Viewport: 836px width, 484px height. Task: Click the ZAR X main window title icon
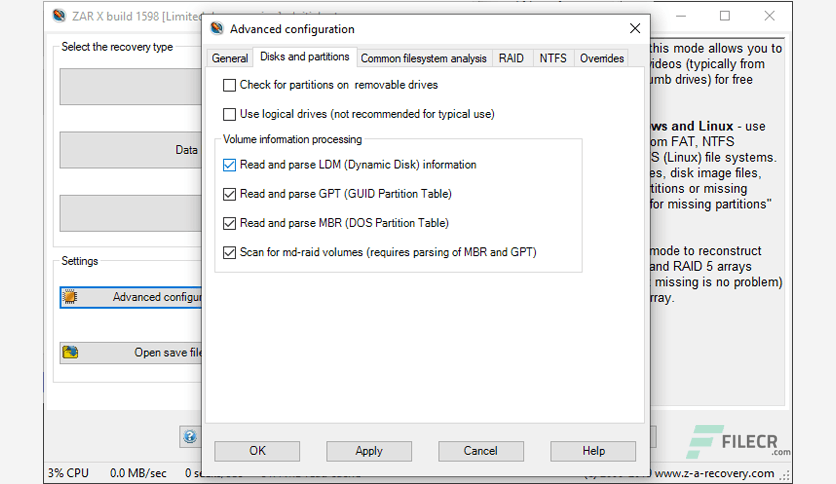click(59, 15)
